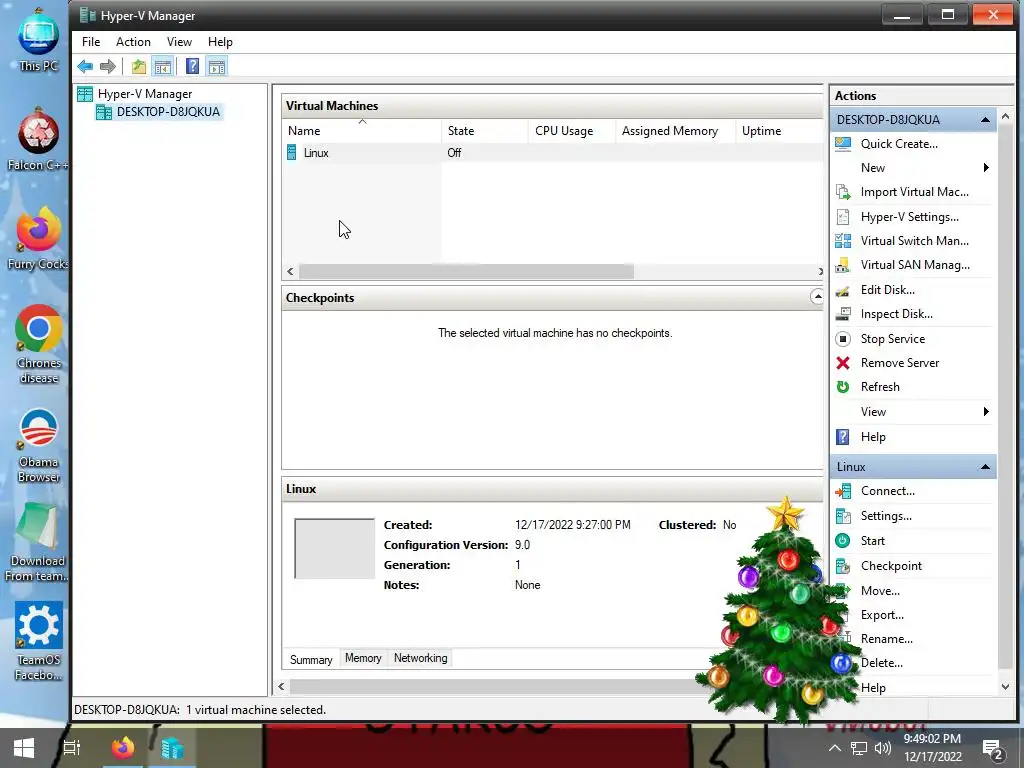Open the View menu

pos(179,42)
